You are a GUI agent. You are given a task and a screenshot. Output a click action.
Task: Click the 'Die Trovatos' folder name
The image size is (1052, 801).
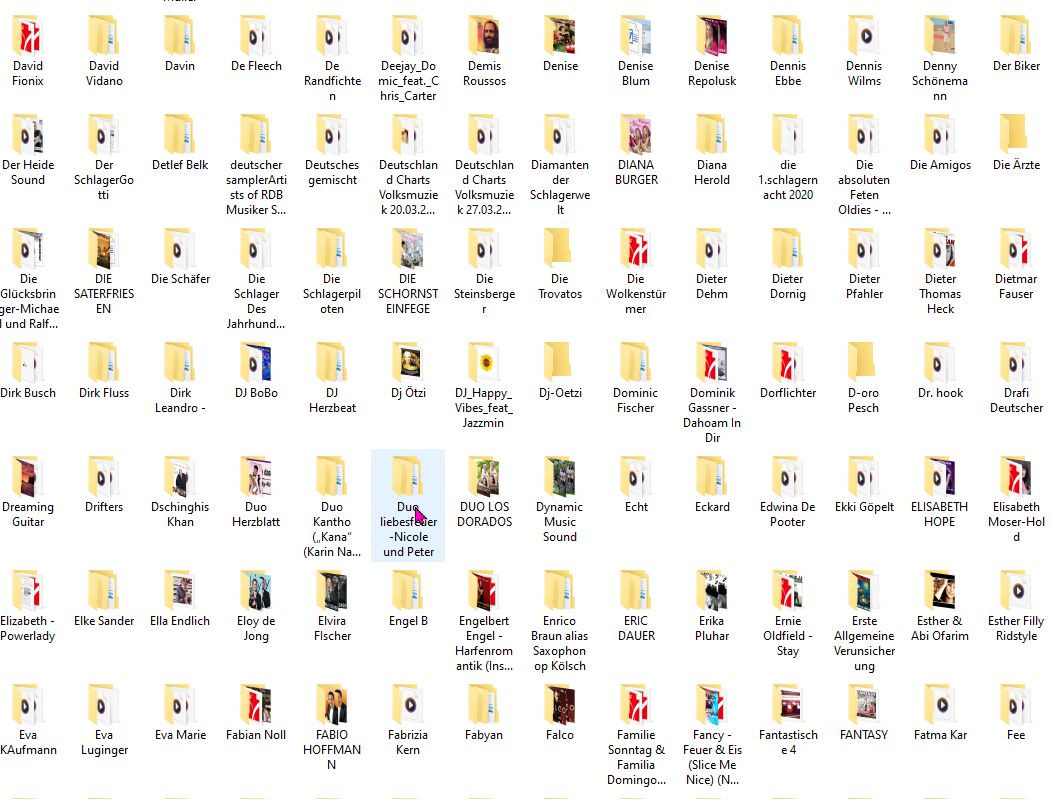coord(560,286)
